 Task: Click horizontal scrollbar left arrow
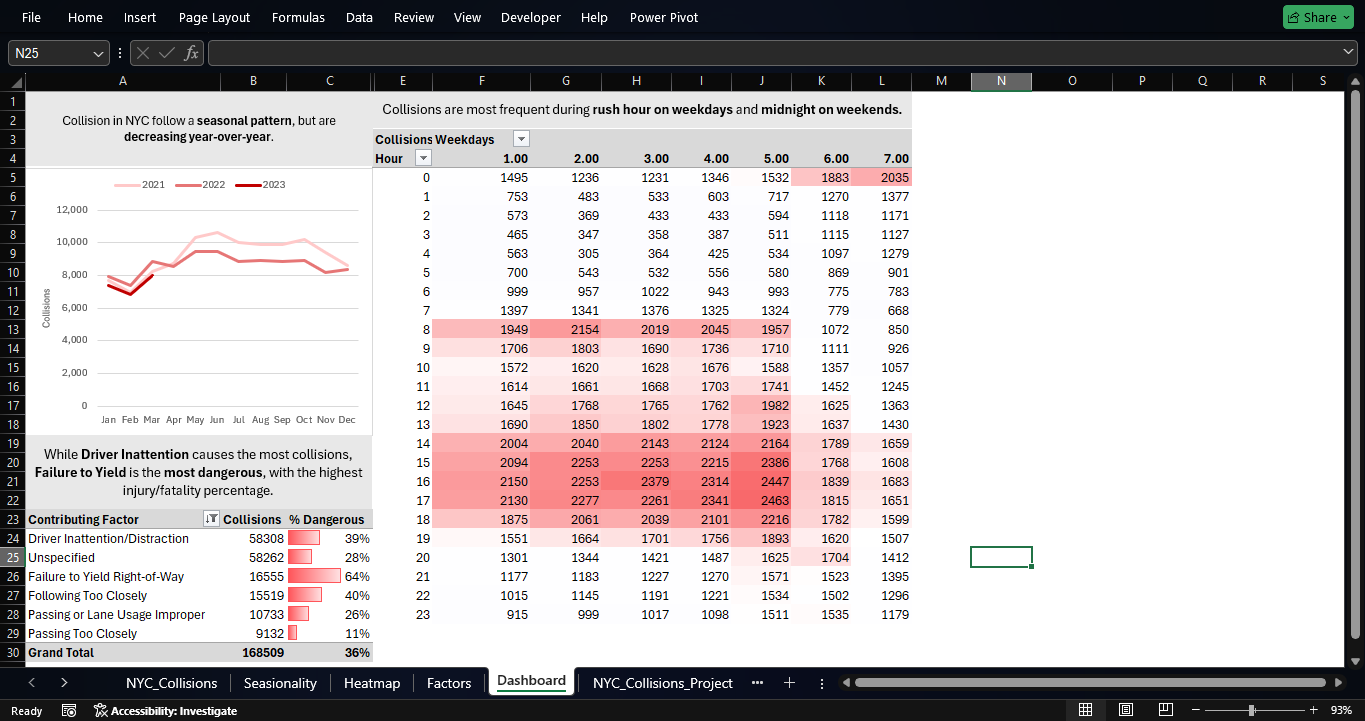pyautogui.click(x=846, y=683)
